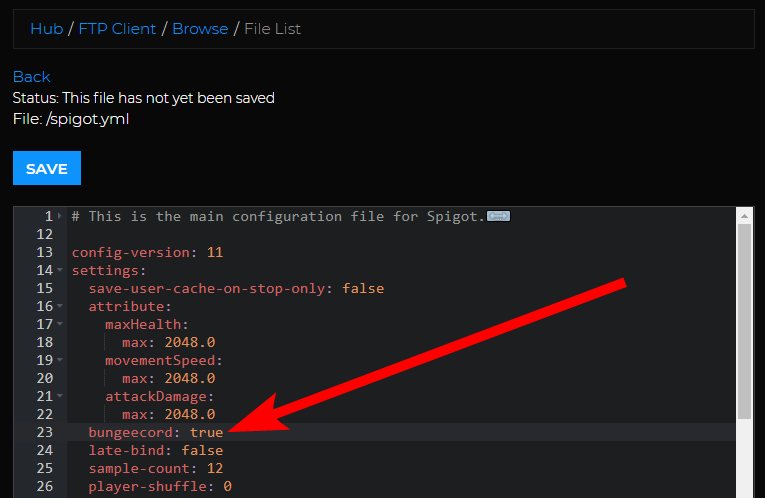Click the 'maxHealth:' key text
This screenshot has height=498, width=765.
click(x=147, y=324)
